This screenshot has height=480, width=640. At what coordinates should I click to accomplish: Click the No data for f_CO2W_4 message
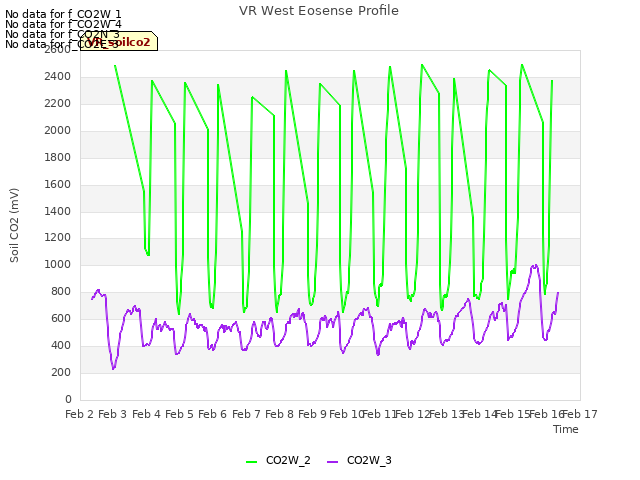[63, 24]
